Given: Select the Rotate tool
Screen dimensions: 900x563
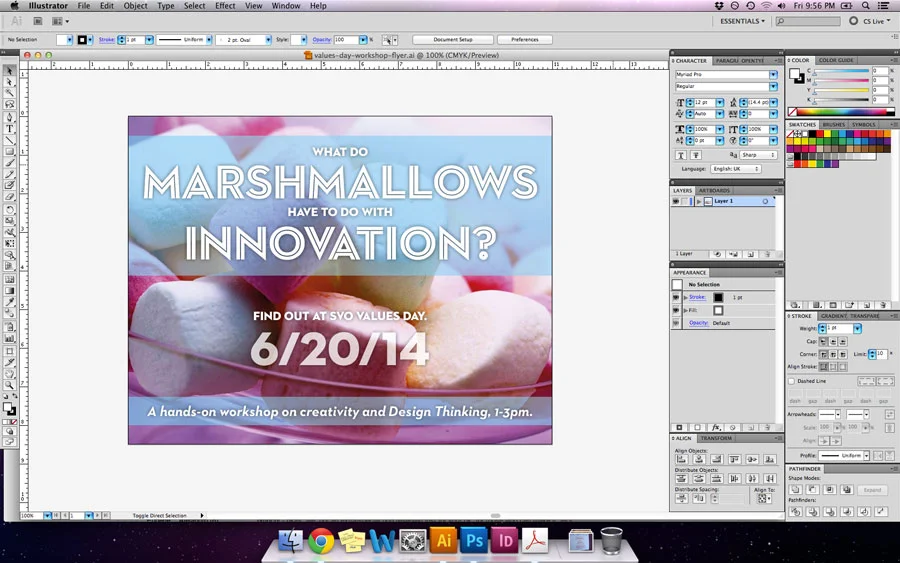Looking at the screenshot, I should [9, 209].
